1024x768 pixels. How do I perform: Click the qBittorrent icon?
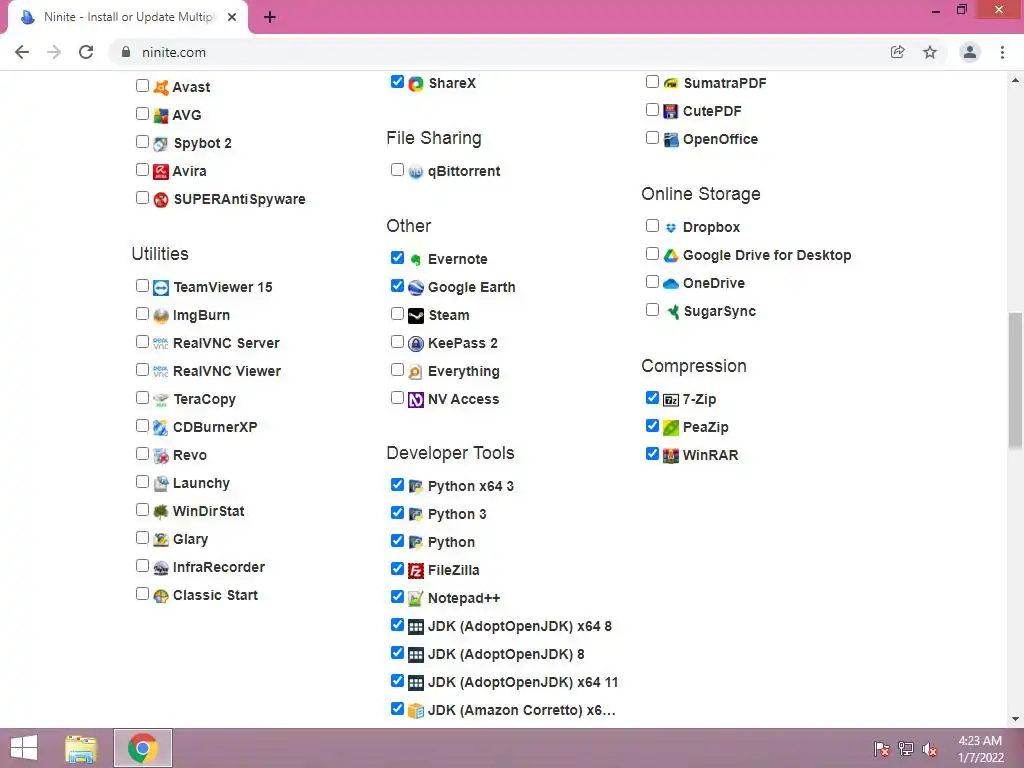(x=416, y=172)
